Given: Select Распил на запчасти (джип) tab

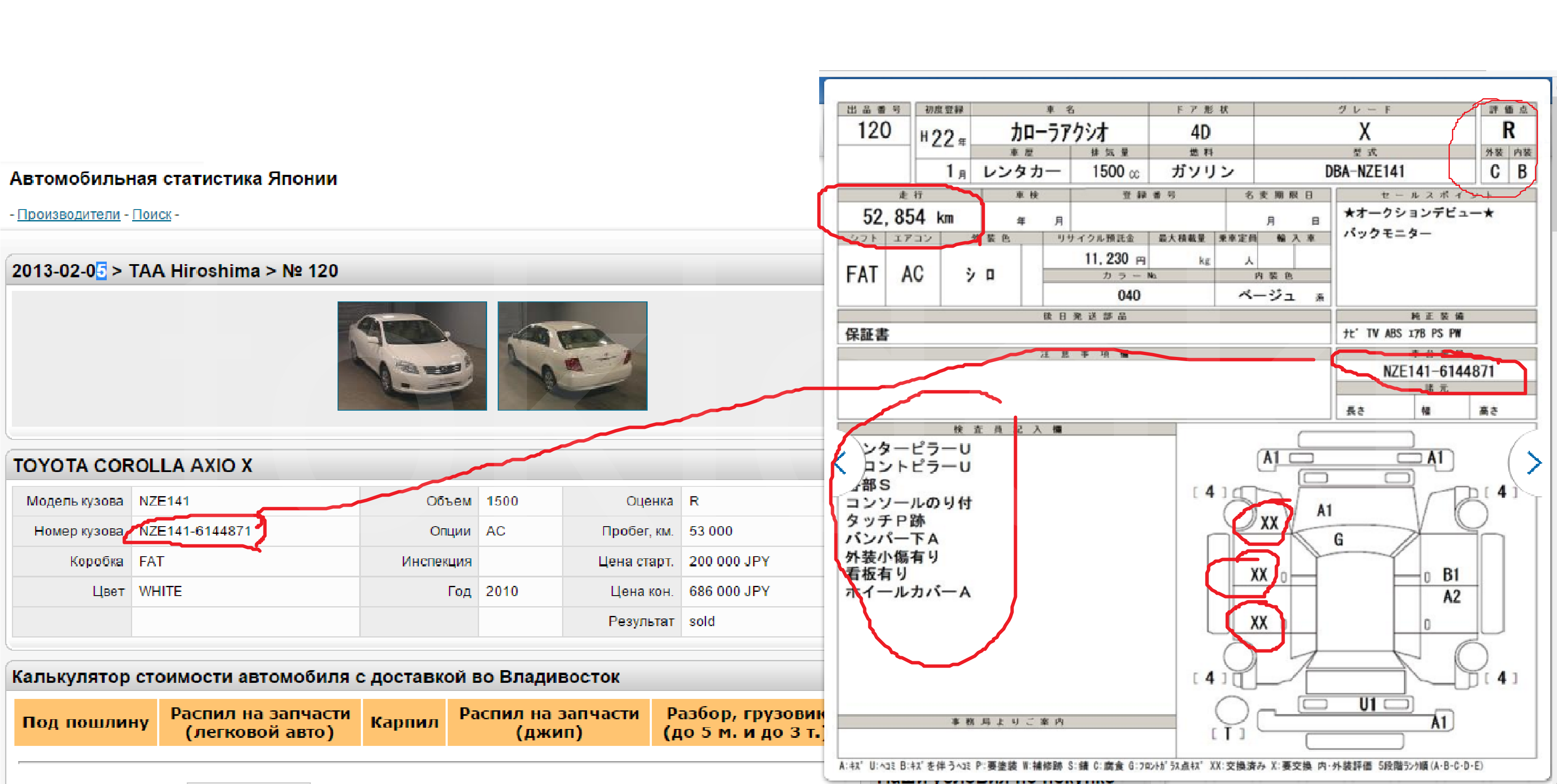Looking at the screenshot, I should pyautogui.click(x=549, y=722).
